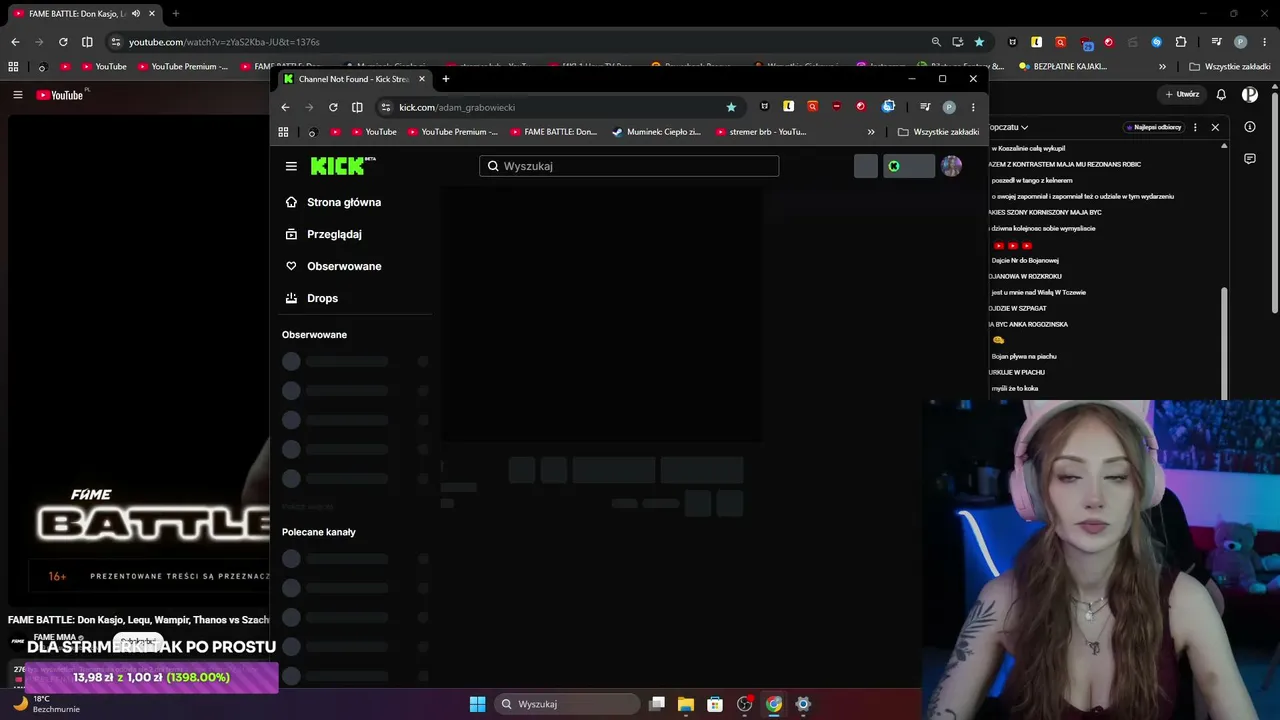1280x720 pixels.
Task: Open the YouTube guide hamburger menu
Action: pos(18,95)
